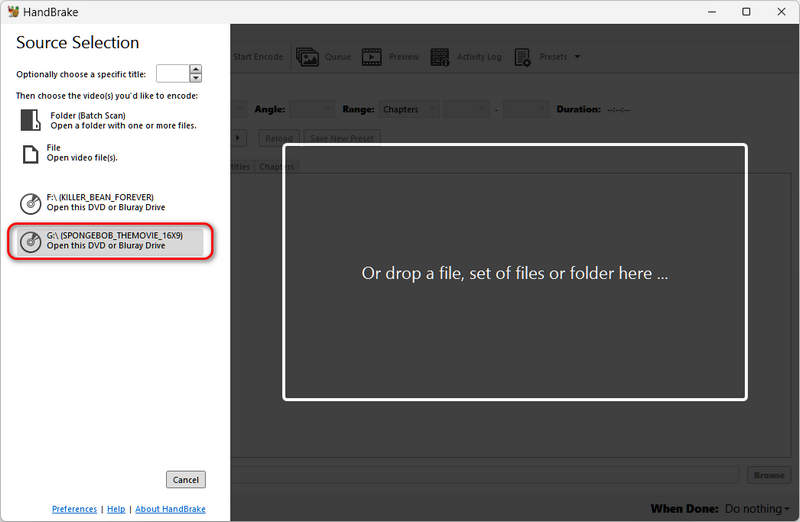Open the starting chapter dropdown

(467, 109)
